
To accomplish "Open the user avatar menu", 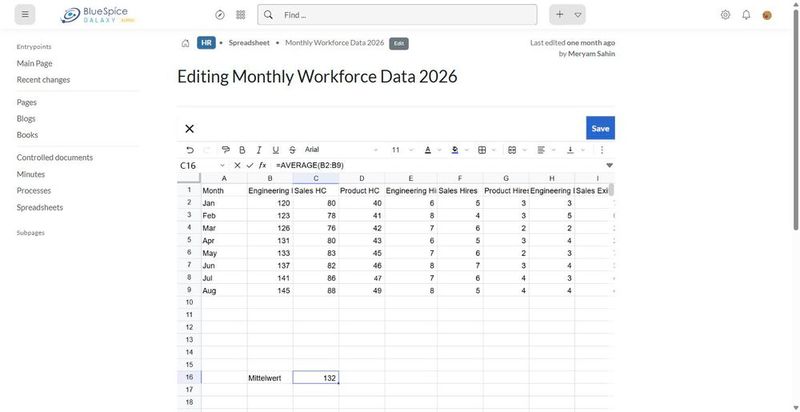I will tap(767, 15).
